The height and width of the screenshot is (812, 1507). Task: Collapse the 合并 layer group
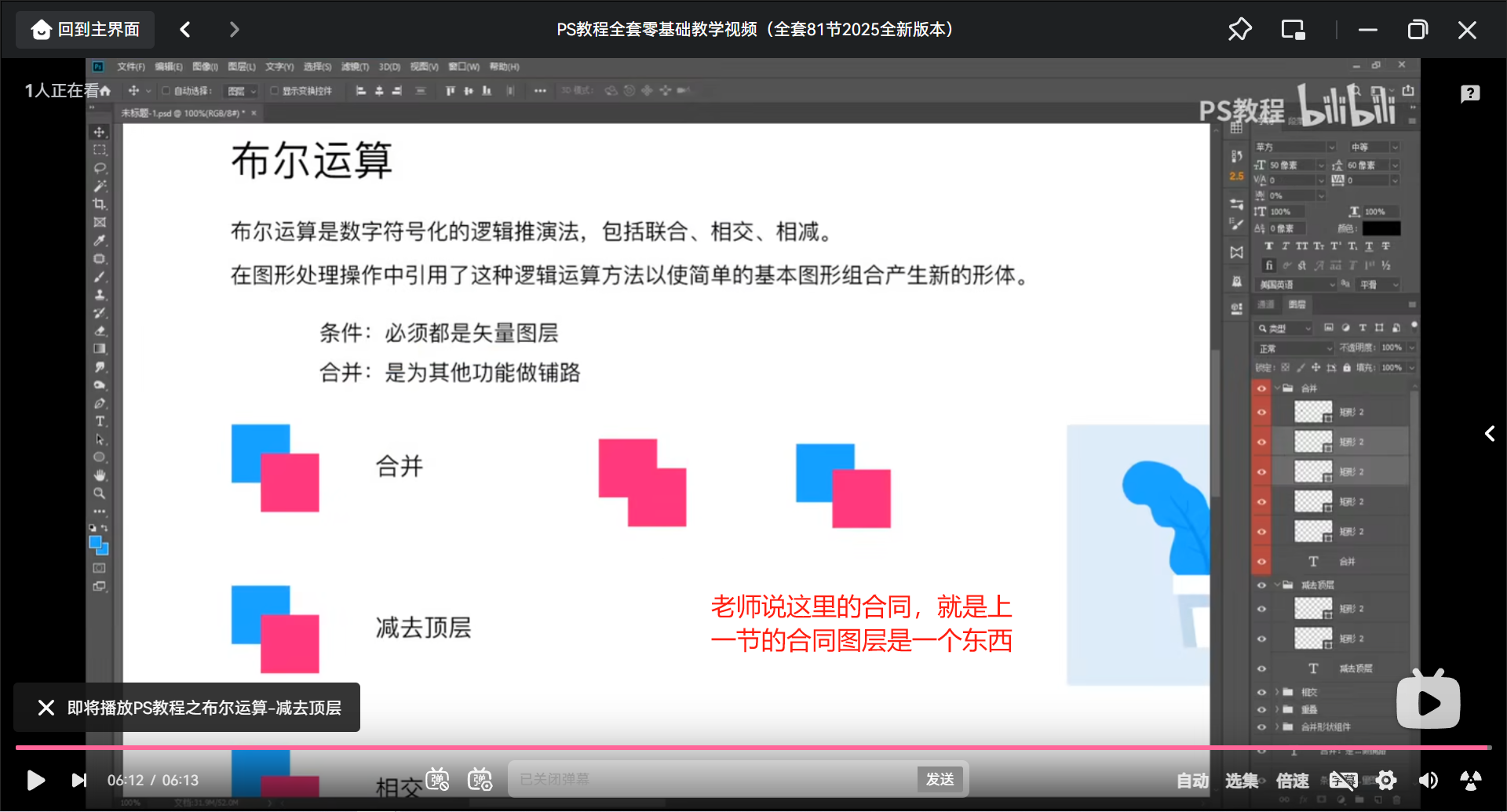tap(1278, 388)
